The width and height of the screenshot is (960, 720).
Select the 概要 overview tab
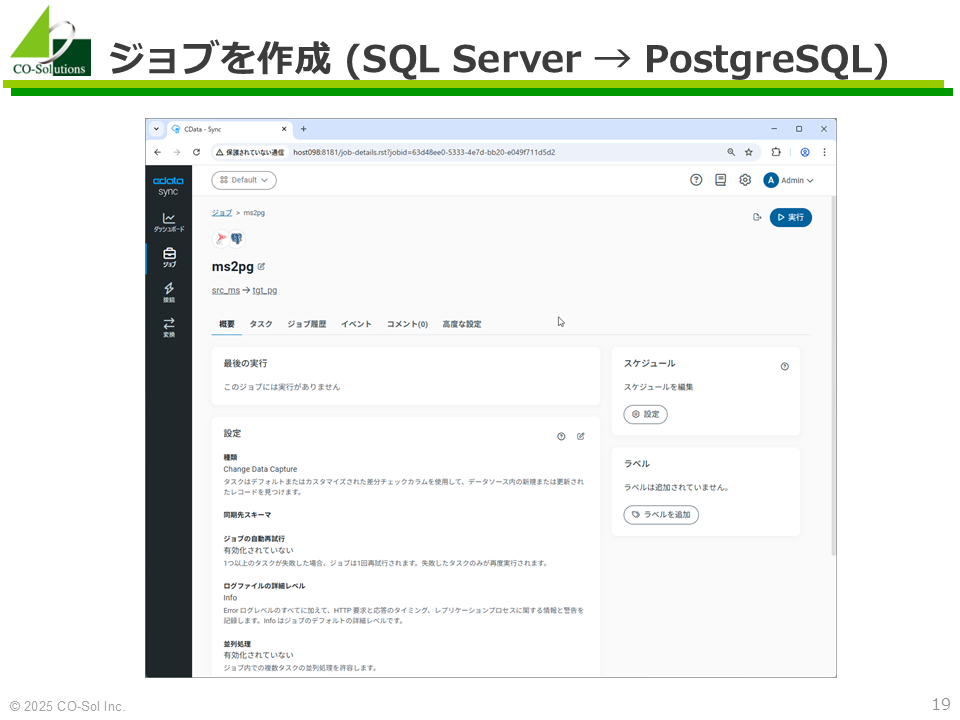click(227, 324)
